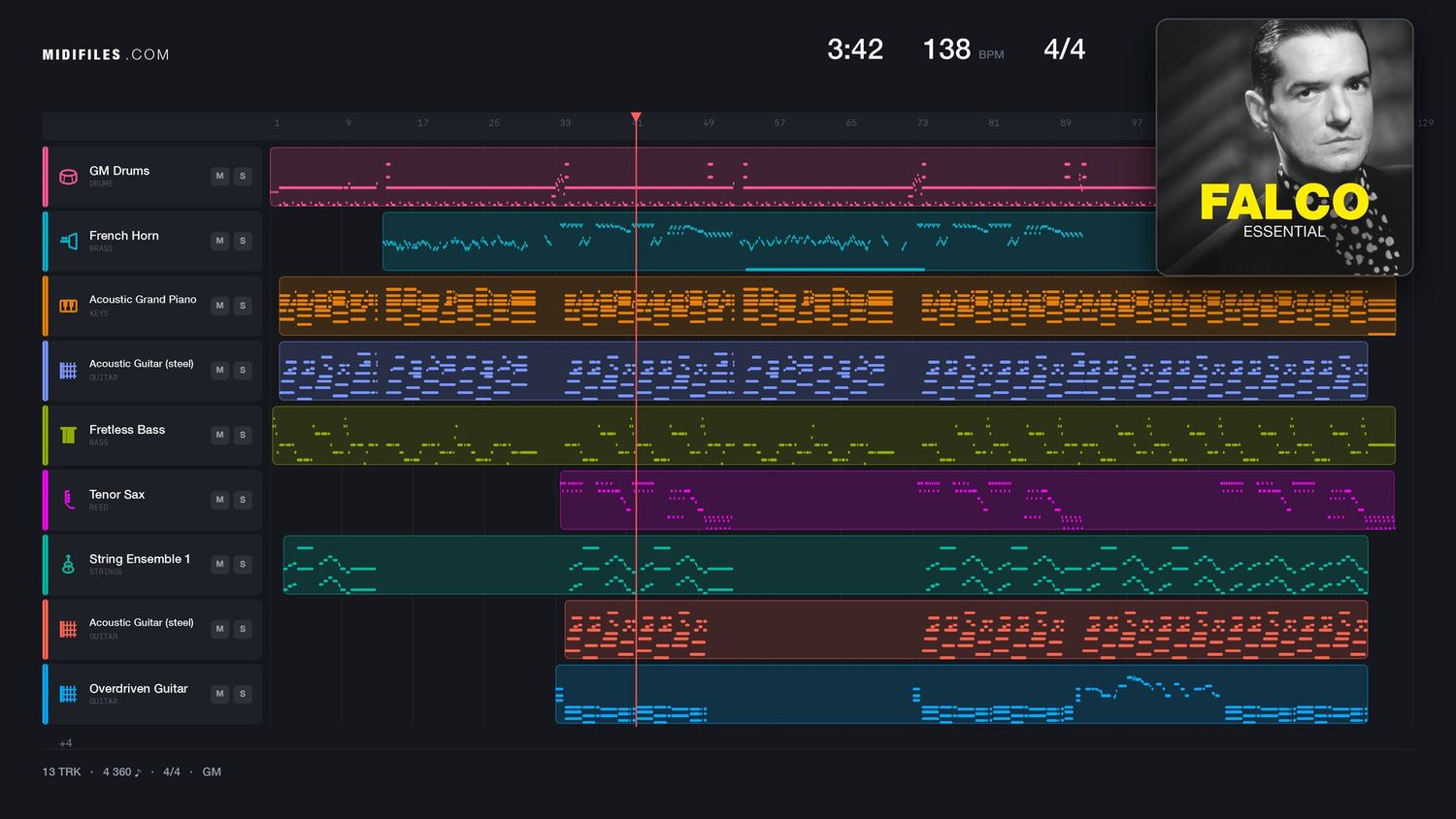Click the olive Fretless Bass clip region

[834, 435]
